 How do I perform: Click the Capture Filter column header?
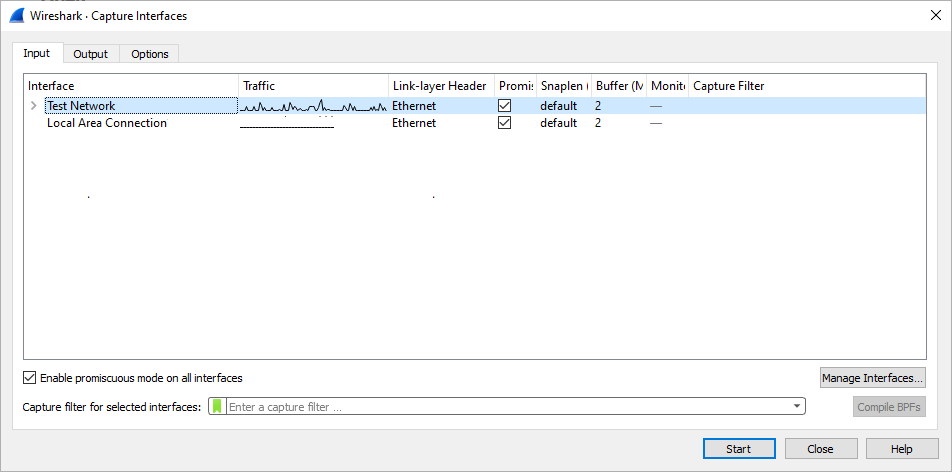[x=807, y=86]
